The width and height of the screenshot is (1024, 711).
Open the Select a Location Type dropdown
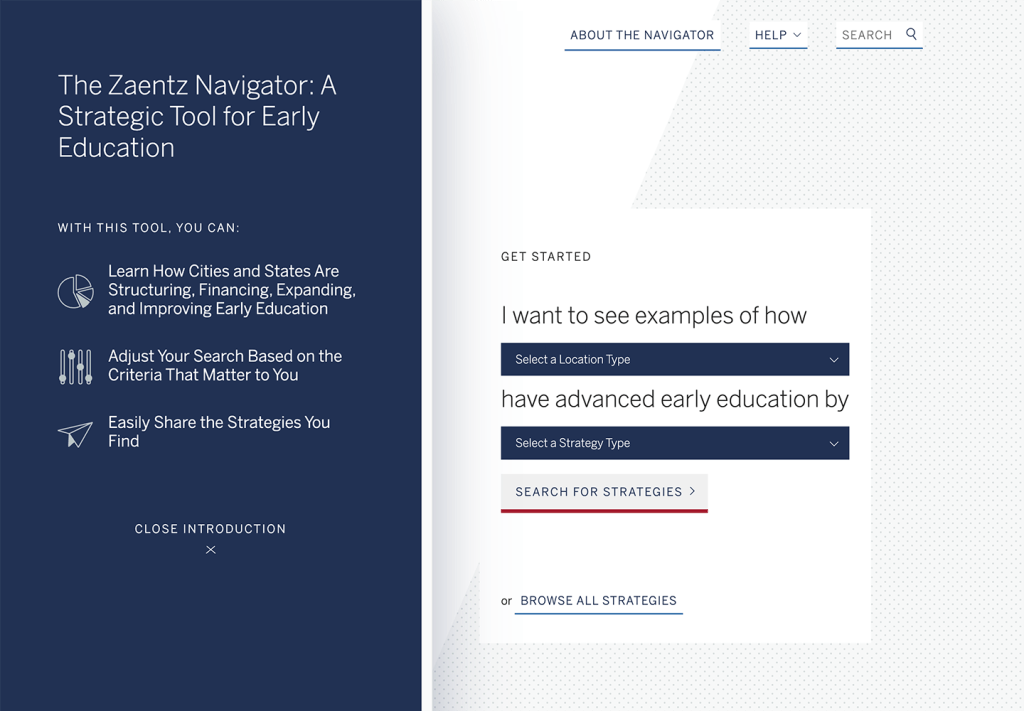(x=674, y=359)
